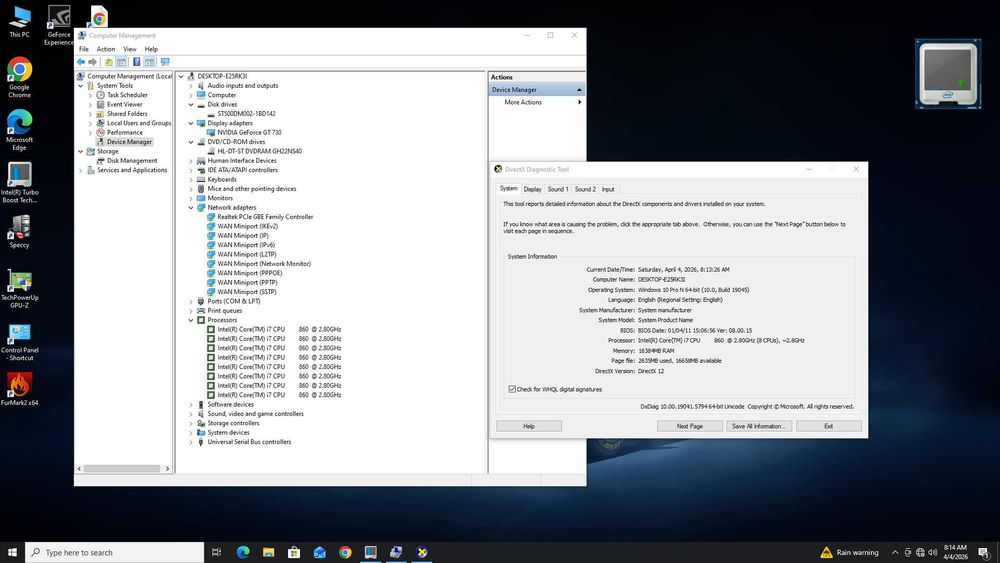Screen dimensions: 1000x563
Task: Open File Explorer from the taskbar
Action: click(x=268, y=552)
